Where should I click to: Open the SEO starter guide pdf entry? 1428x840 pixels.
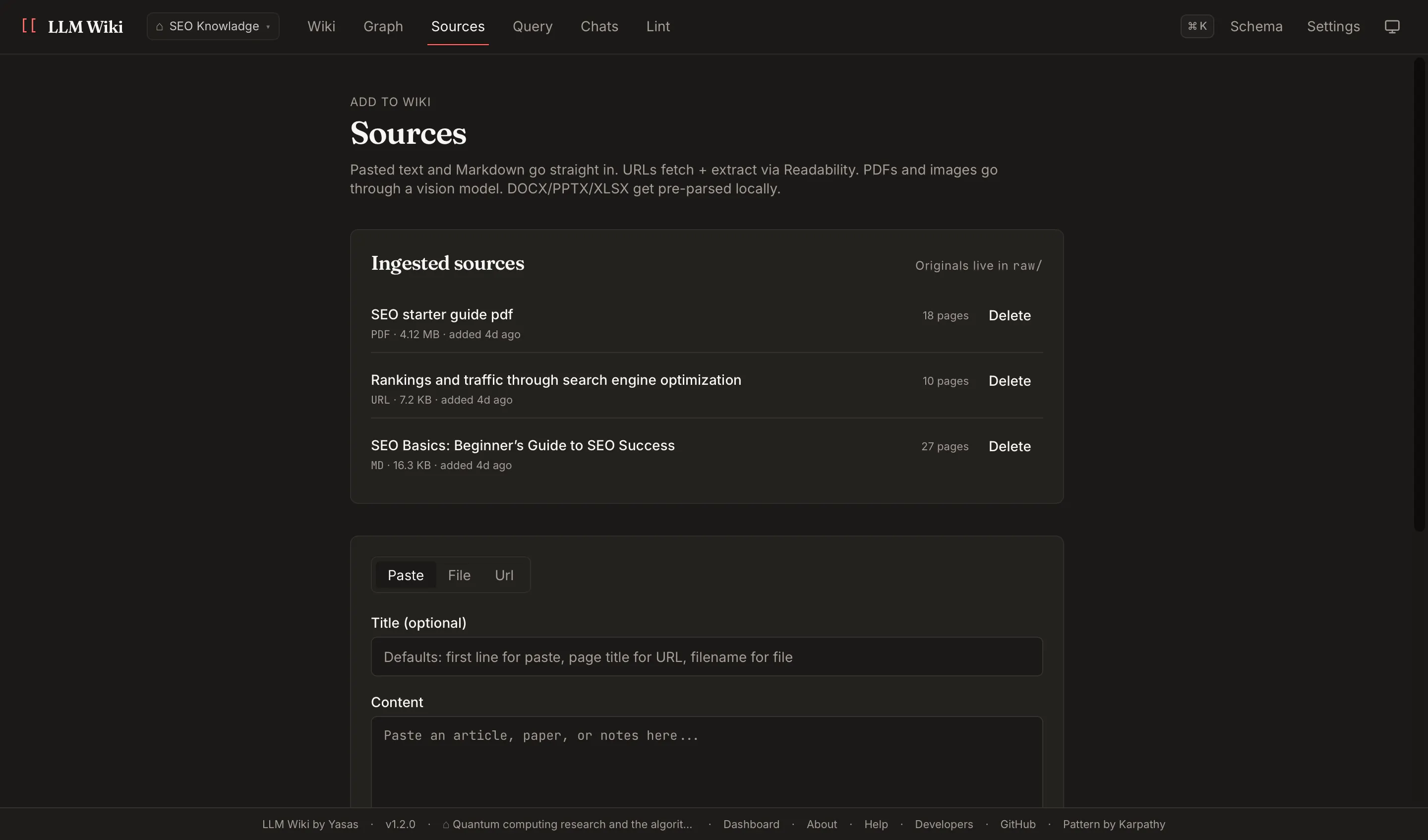point(441,314)
